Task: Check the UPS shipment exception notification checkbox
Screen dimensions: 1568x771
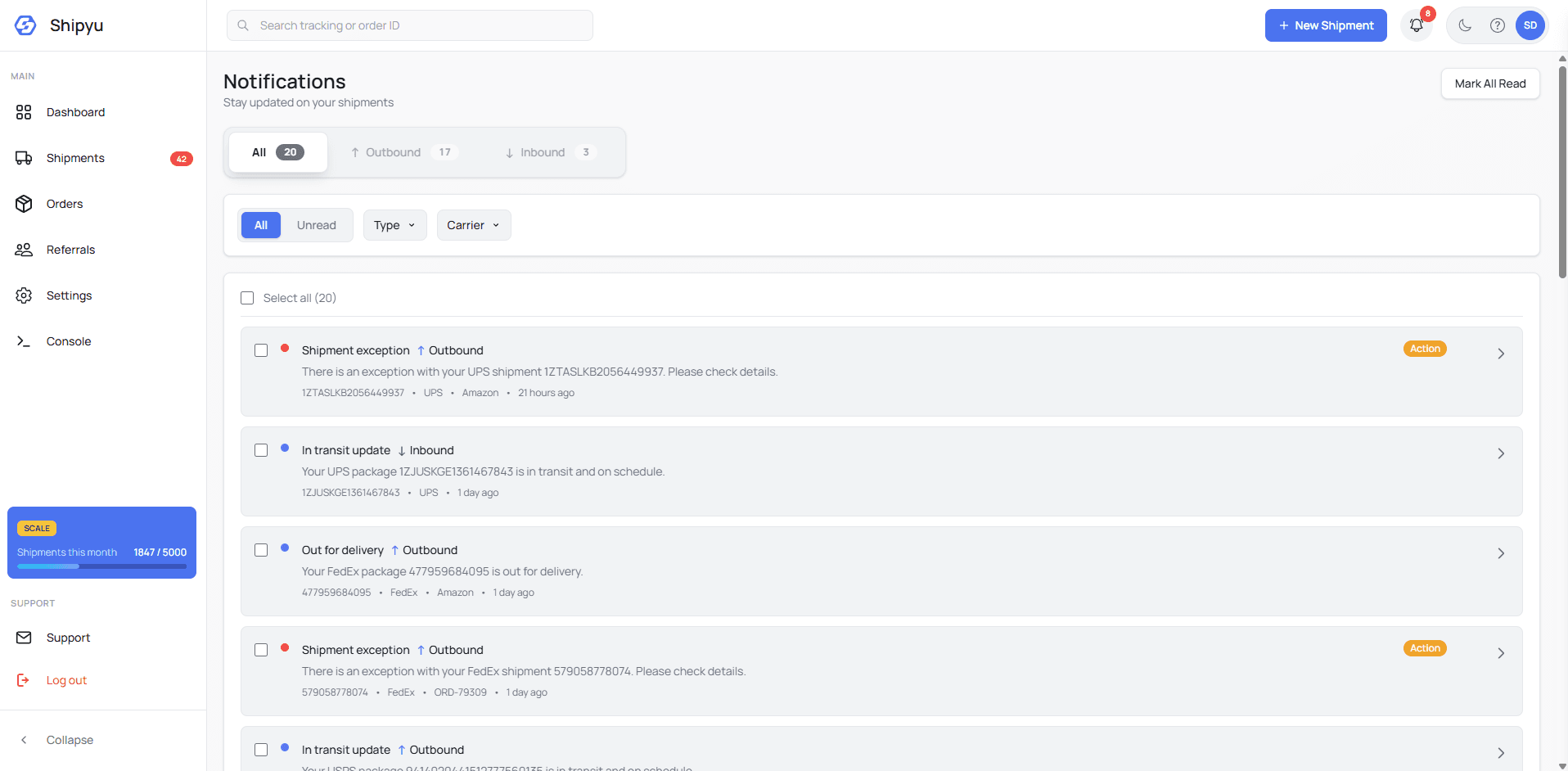Action: 261,349
